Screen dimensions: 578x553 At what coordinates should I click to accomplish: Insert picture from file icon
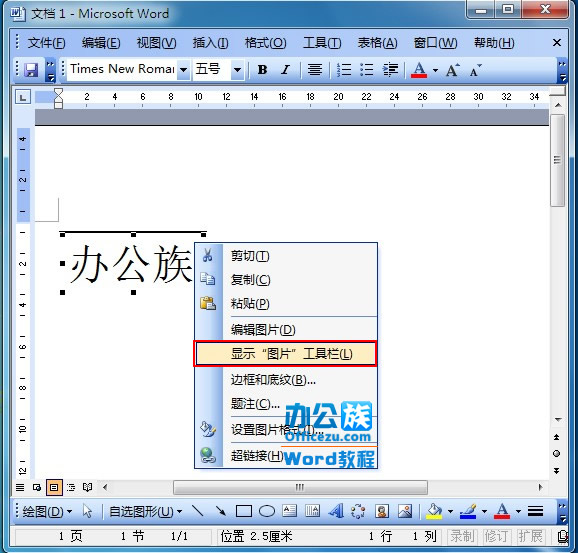coord(405,511)
